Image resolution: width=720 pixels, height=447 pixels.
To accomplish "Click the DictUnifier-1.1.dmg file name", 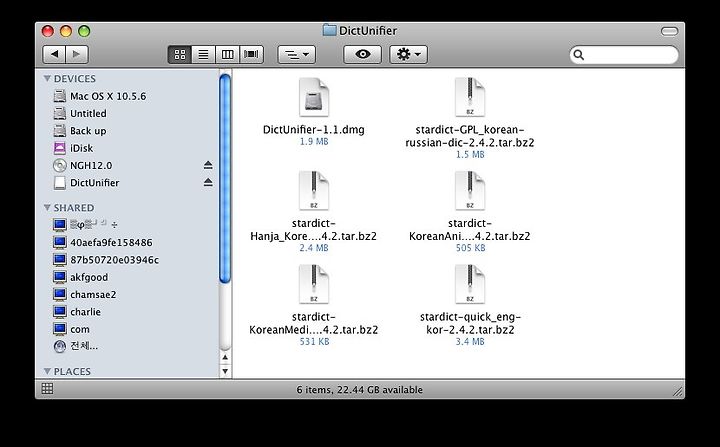I will click(314, 130).
